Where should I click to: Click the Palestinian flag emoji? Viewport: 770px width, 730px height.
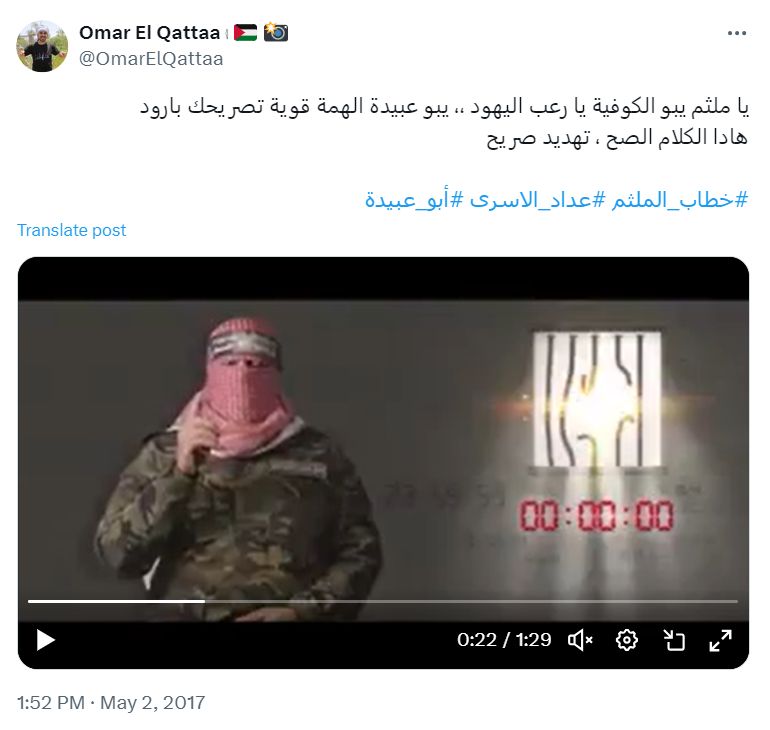[x=246, y=33]
